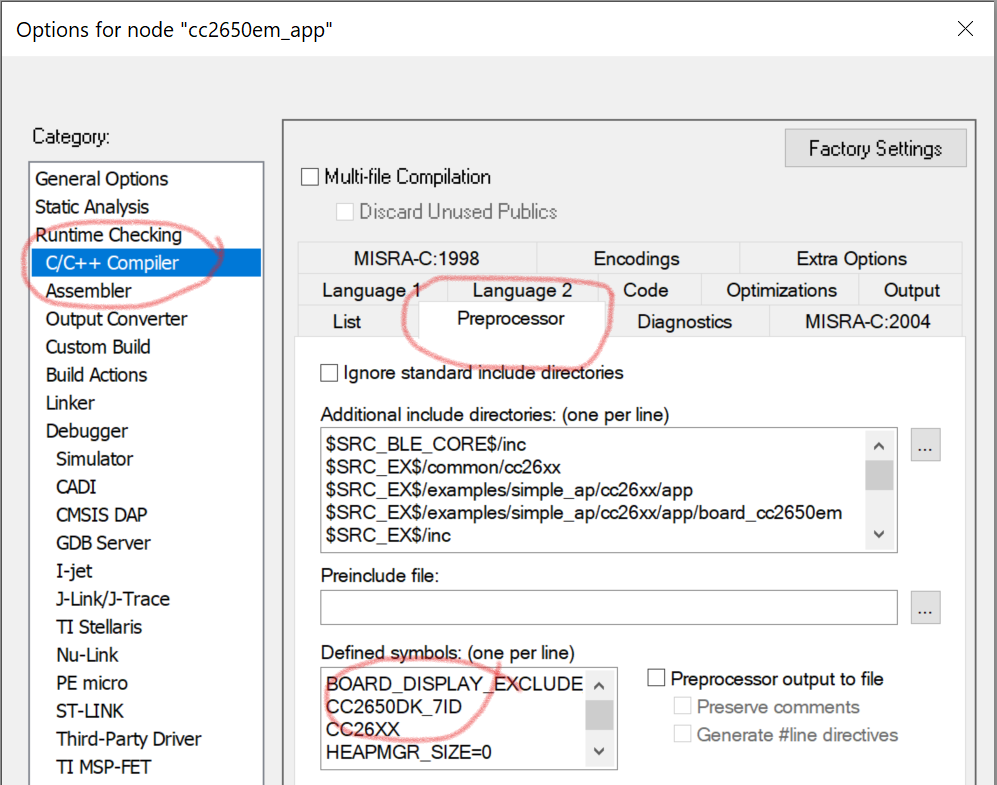Enable Multi-file Compilation checkbox

coord(310,177)
